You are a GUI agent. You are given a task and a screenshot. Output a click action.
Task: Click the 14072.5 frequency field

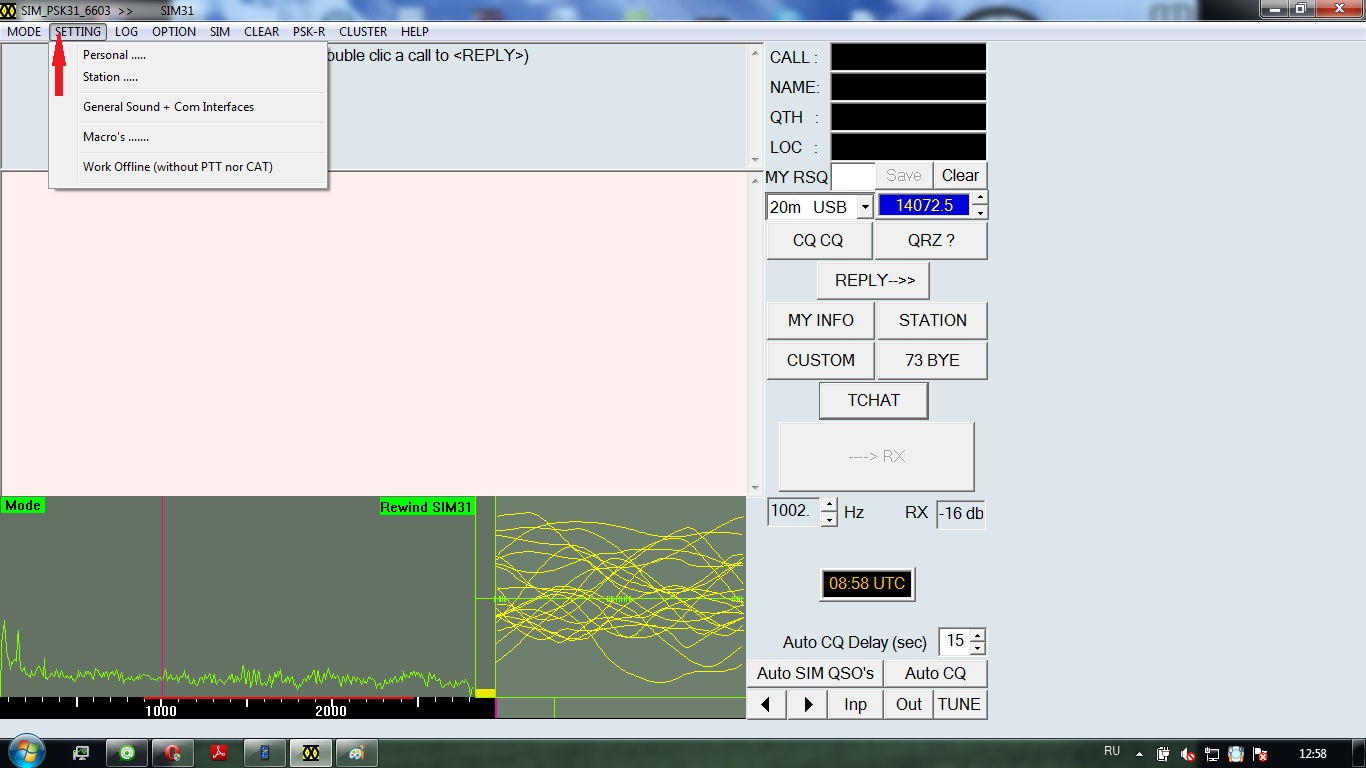click(924, 205)
